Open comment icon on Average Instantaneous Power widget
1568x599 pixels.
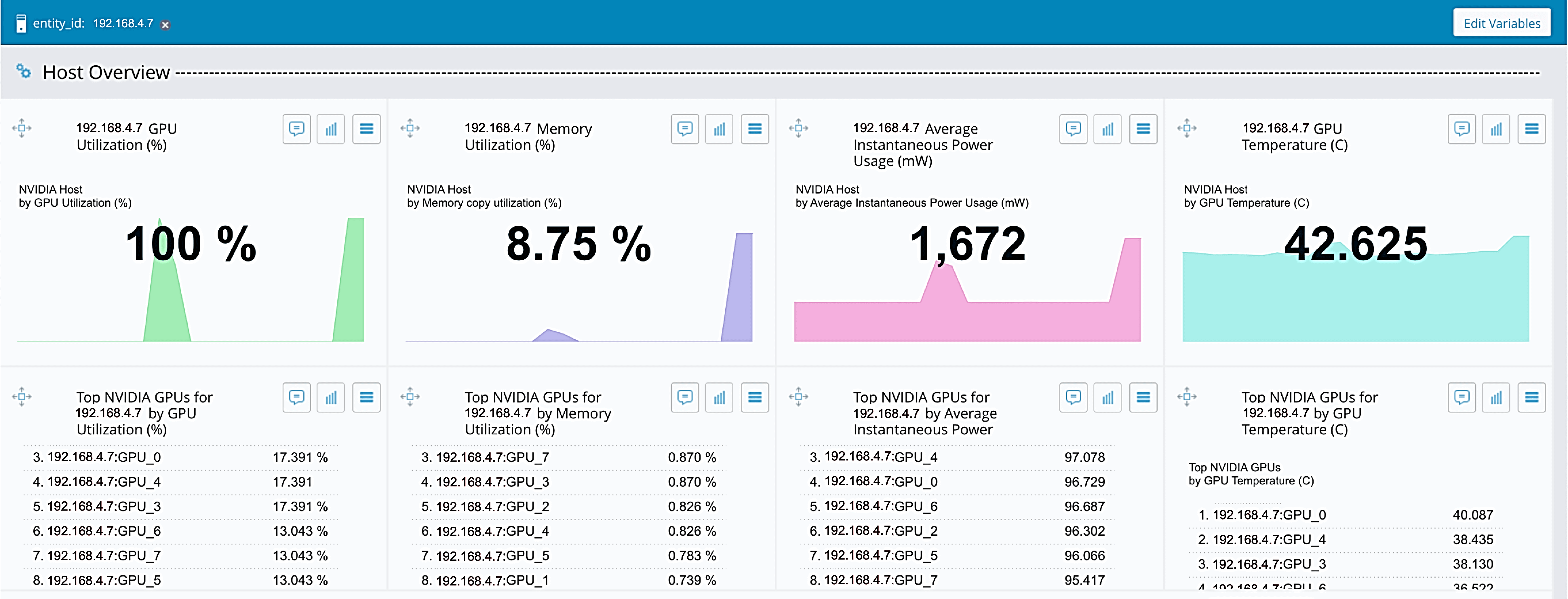[x=1073, y=129]
